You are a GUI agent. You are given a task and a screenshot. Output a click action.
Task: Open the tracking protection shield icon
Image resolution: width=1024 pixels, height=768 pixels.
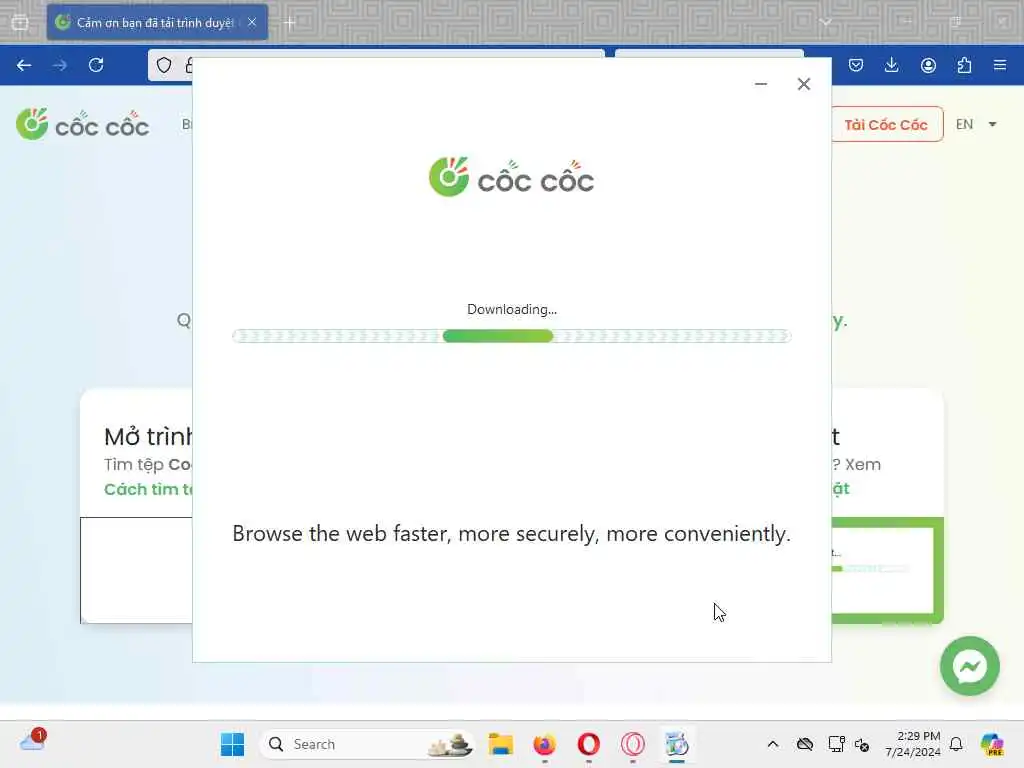pyautogui.click(x=164, y=65)
